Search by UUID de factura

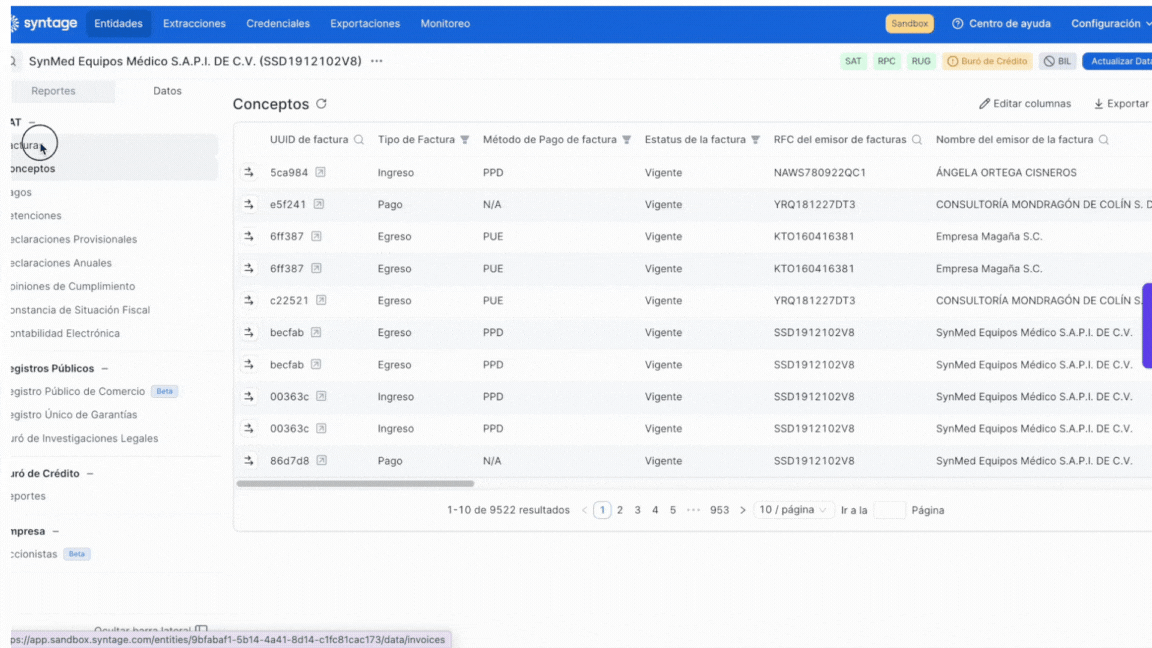click(x=359, y=140)
